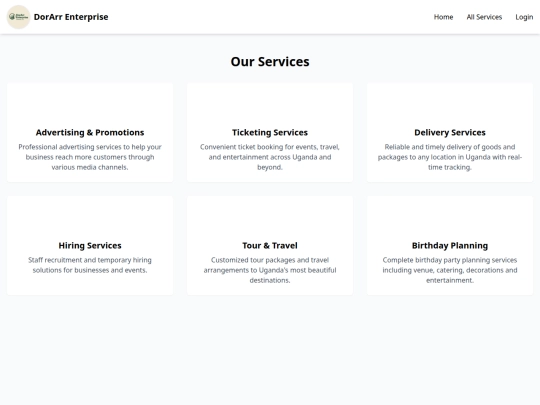This screenshot has height=405, width=540.
Task: Click the DorArr Enterprise brand name
Action: coord(71,17)
